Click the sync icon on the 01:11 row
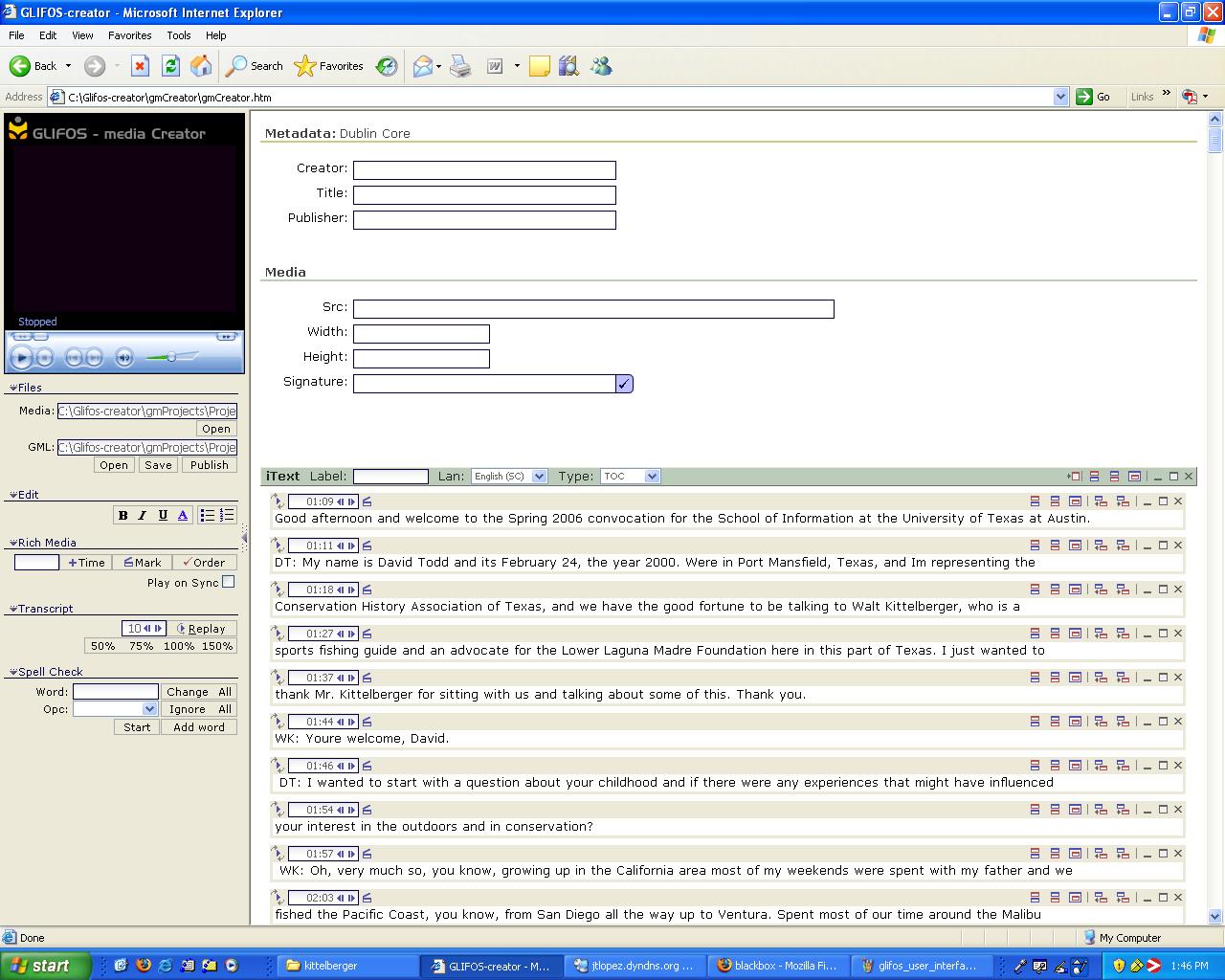 click(x=278, y=546)
